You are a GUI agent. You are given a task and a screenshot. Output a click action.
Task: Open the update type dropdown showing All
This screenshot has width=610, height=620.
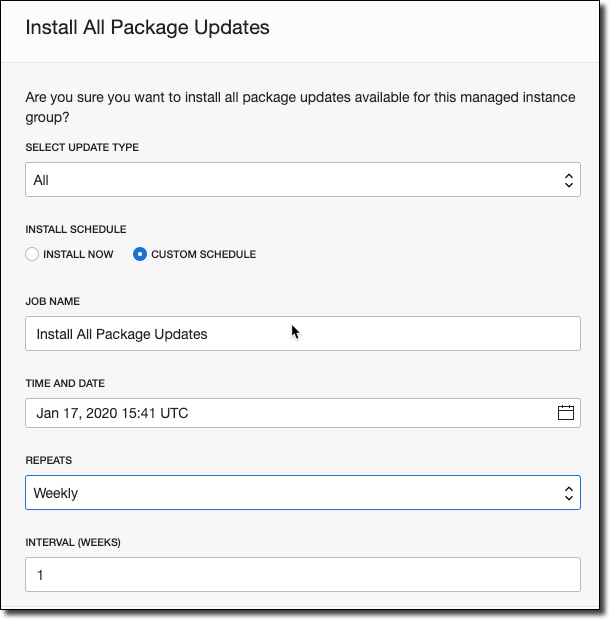coord(290,180)
